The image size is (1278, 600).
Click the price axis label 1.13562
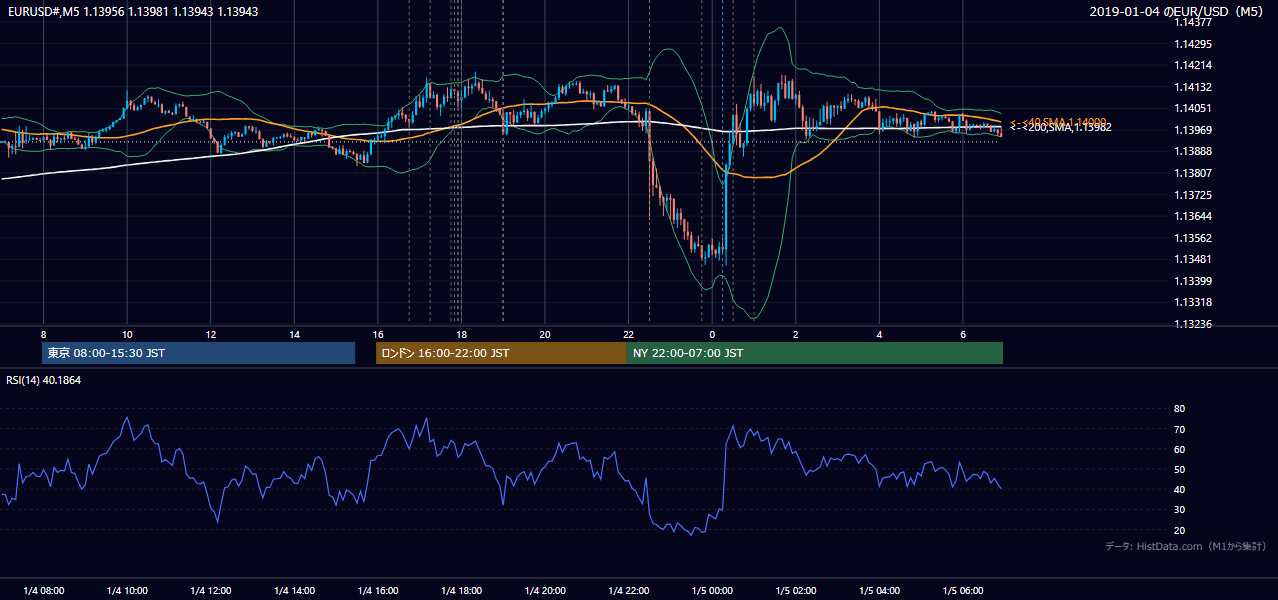[x=1193, y=238]
